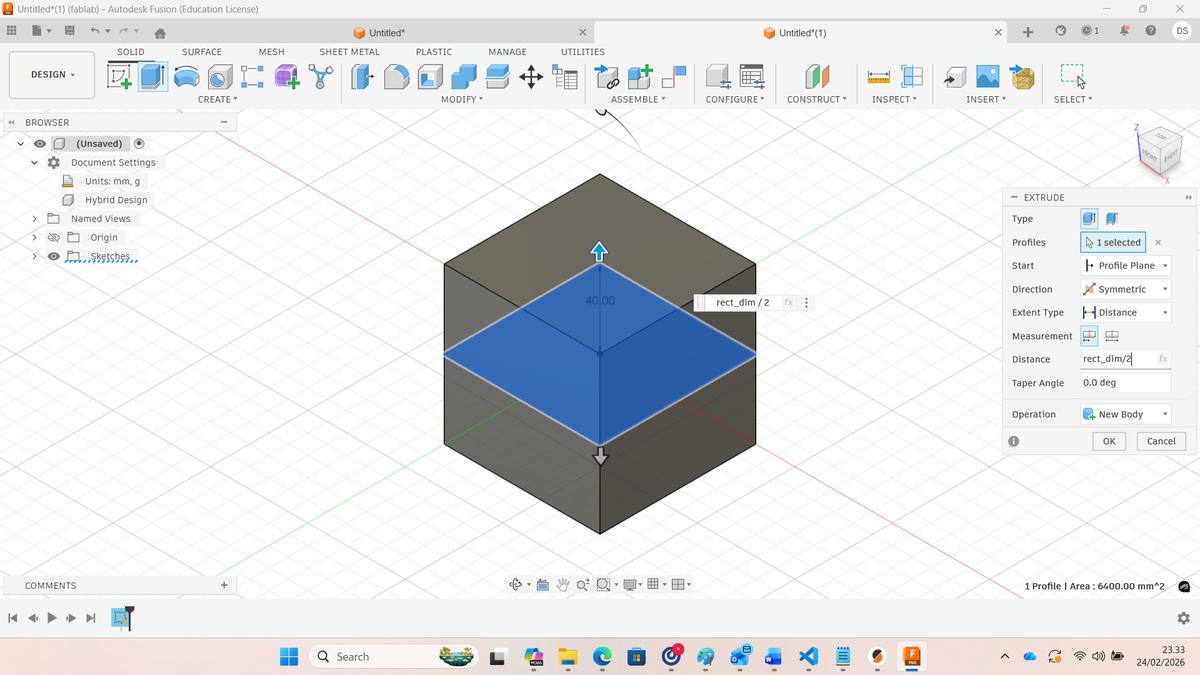Switch to the MESH tab

pyautogui.click(x=271, y=52)
